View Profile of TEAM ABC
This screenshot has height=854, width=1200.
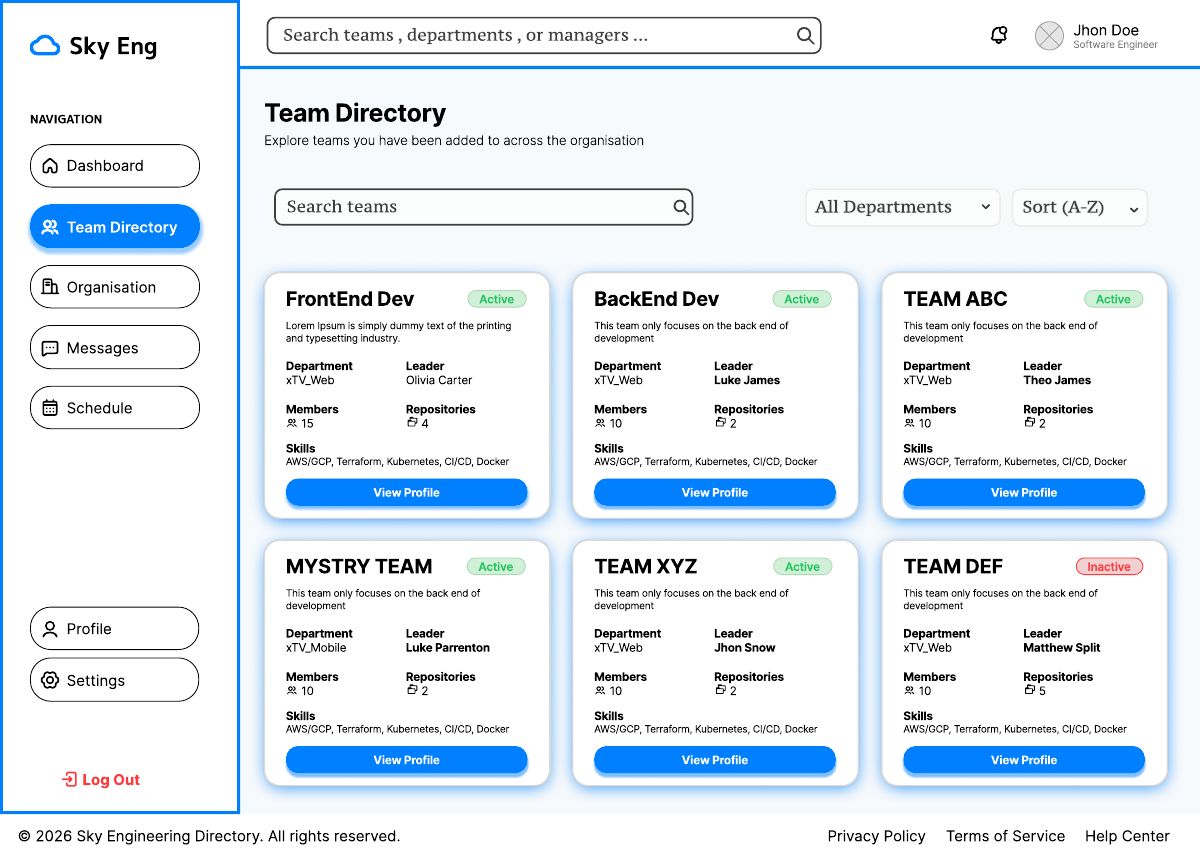pos(1024,492)
